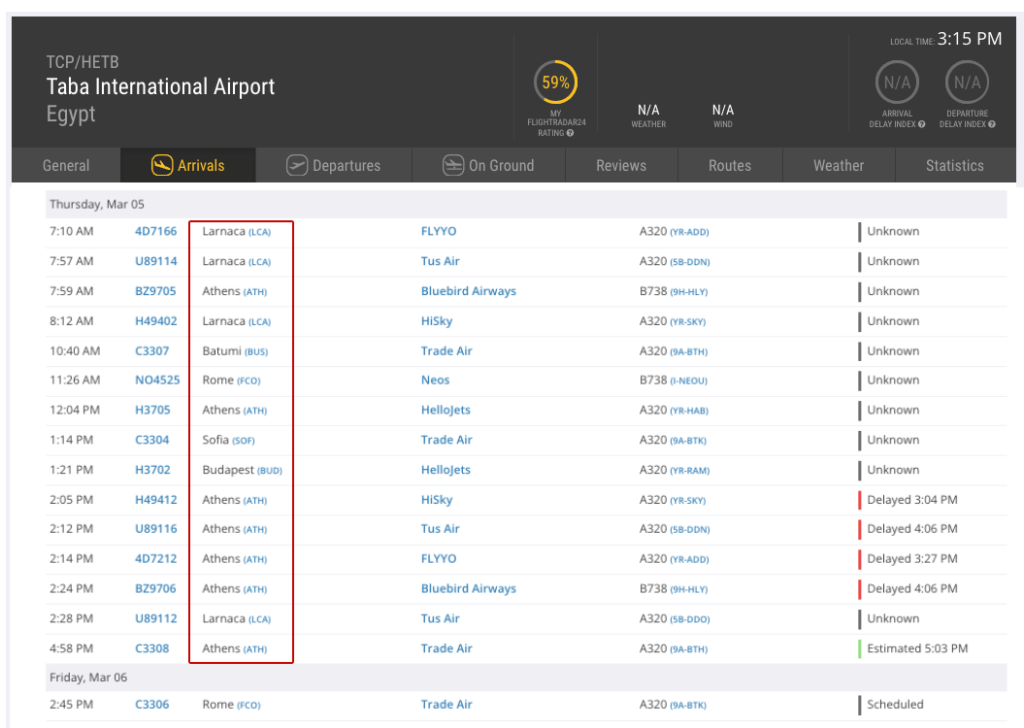Open flight 4D7166 details
The height and width of the screenshot is (728, 1024).
click(155, 231)
